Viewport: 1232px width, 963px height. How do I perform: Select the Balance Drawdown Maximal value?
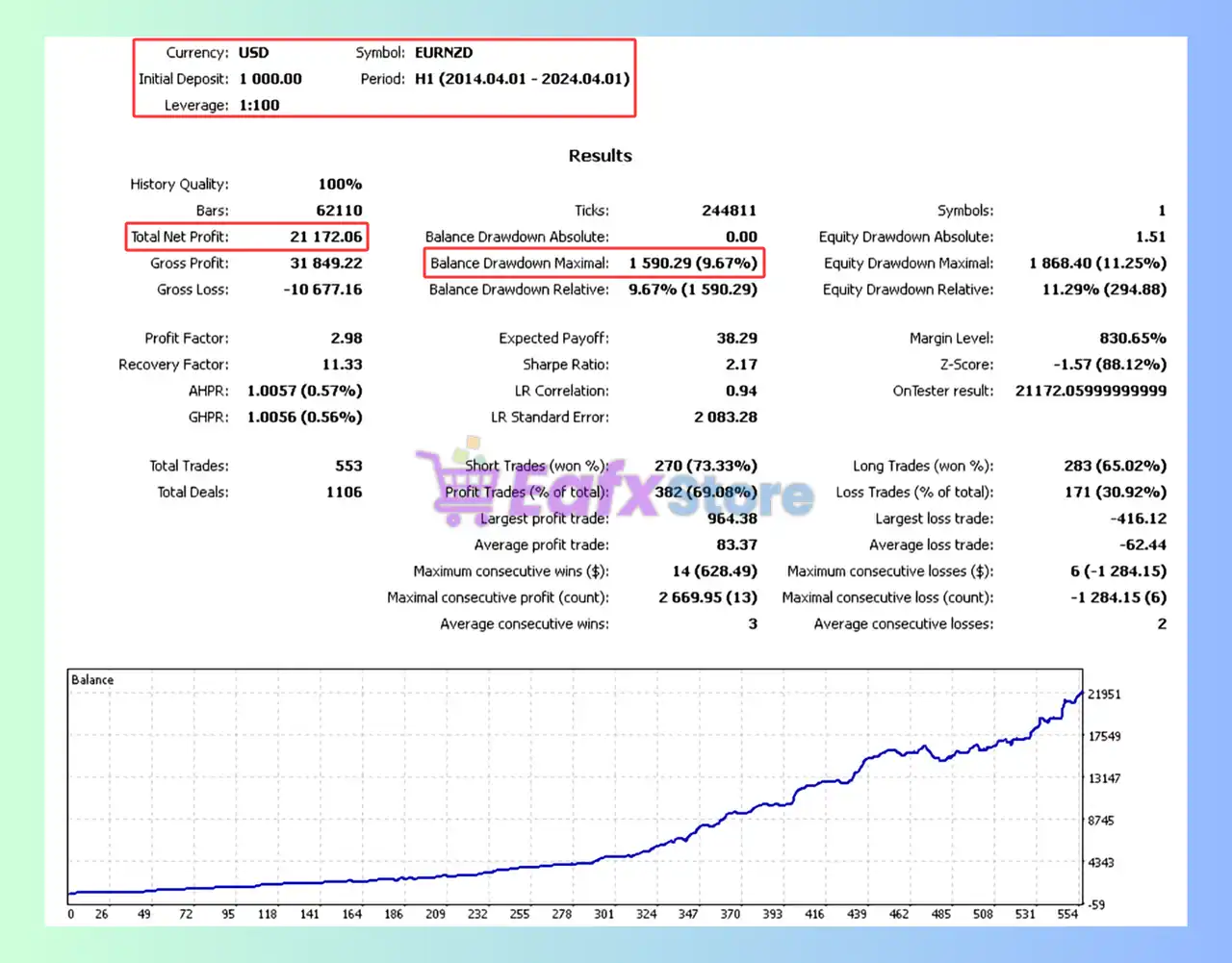(692, 263)
